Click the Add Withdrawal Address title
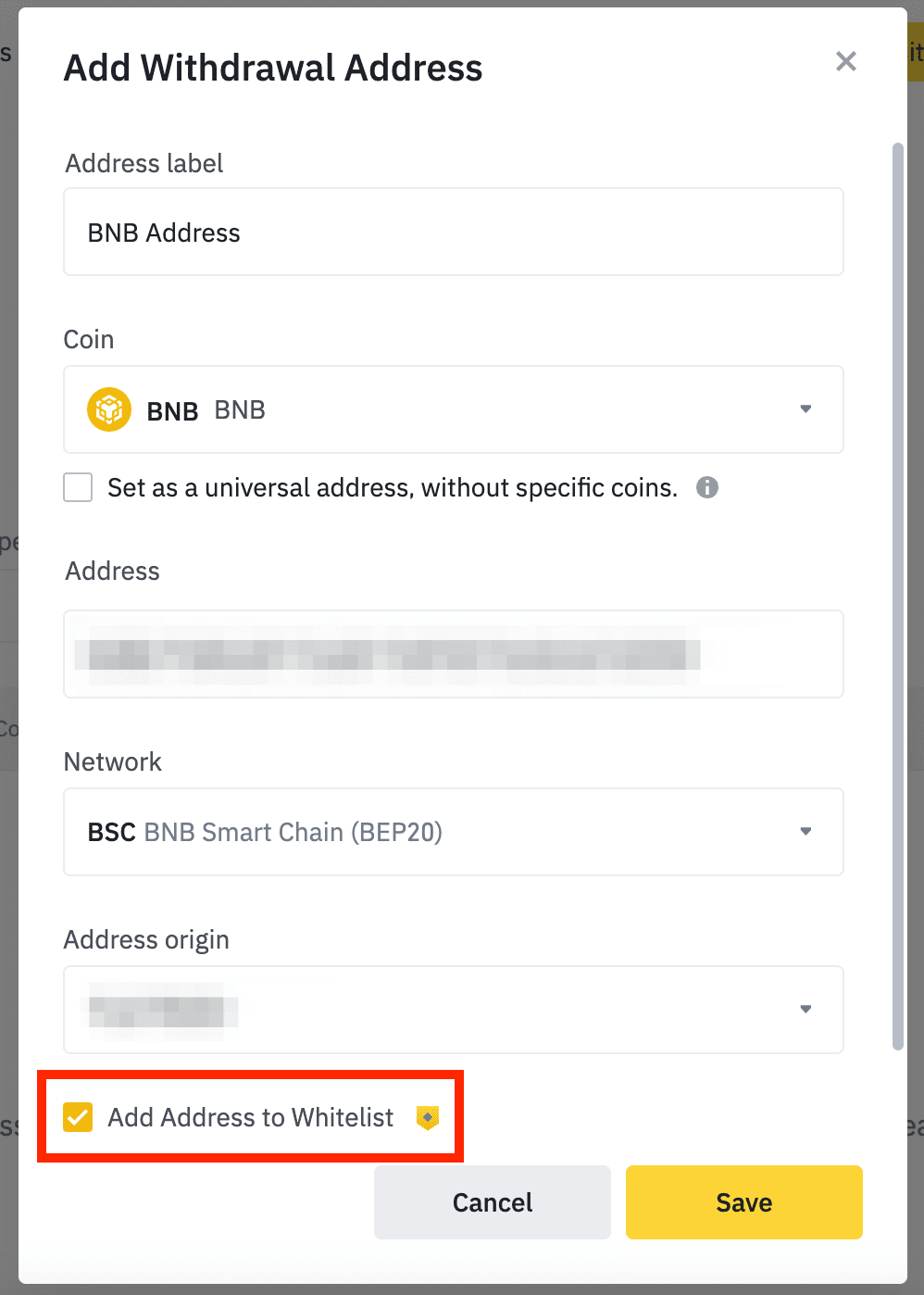The image size is (924, 1295). point(273,68)
